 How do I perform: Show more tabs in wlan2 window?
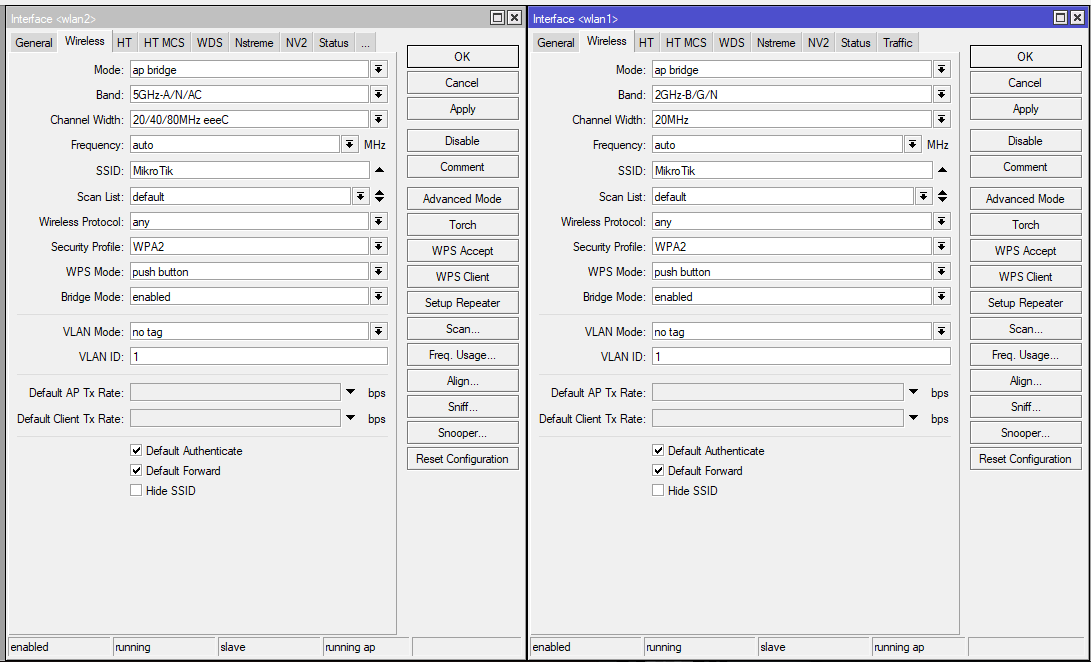click(366, 43)
